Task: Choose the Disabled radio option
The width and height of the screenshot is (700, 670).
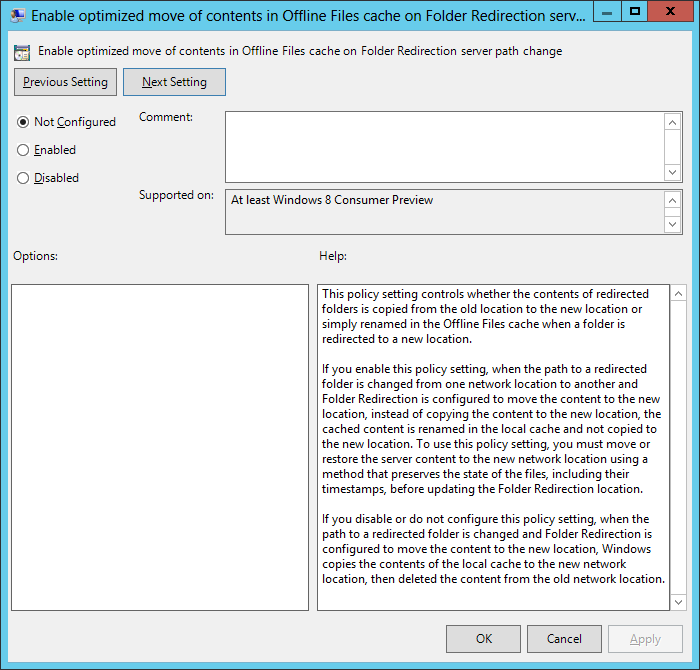Action: pos(24,178)
